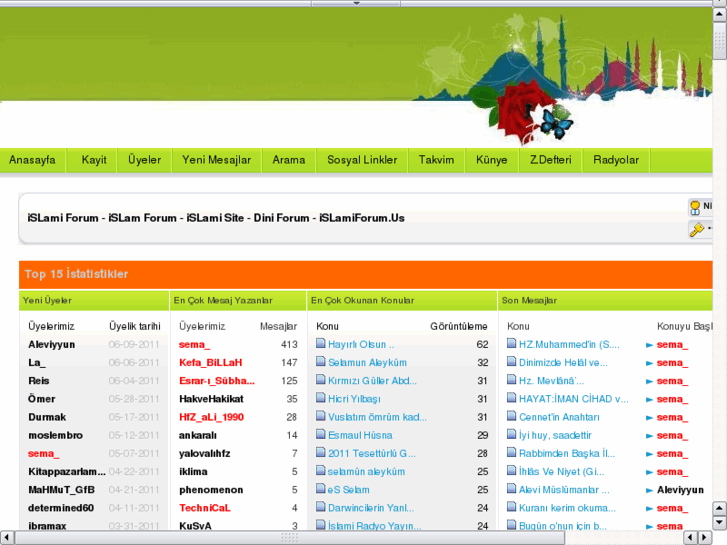This screenshot has height=545, width=727.
Task: Open the Üyeler members list
Action: (144, 160)
